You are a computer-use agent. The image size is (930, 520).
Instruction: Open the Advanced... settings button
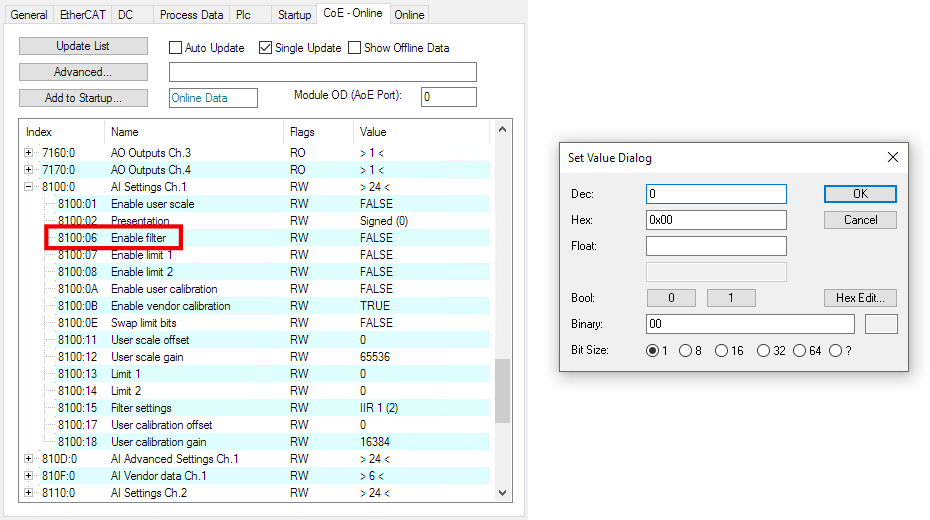point(83,72)
